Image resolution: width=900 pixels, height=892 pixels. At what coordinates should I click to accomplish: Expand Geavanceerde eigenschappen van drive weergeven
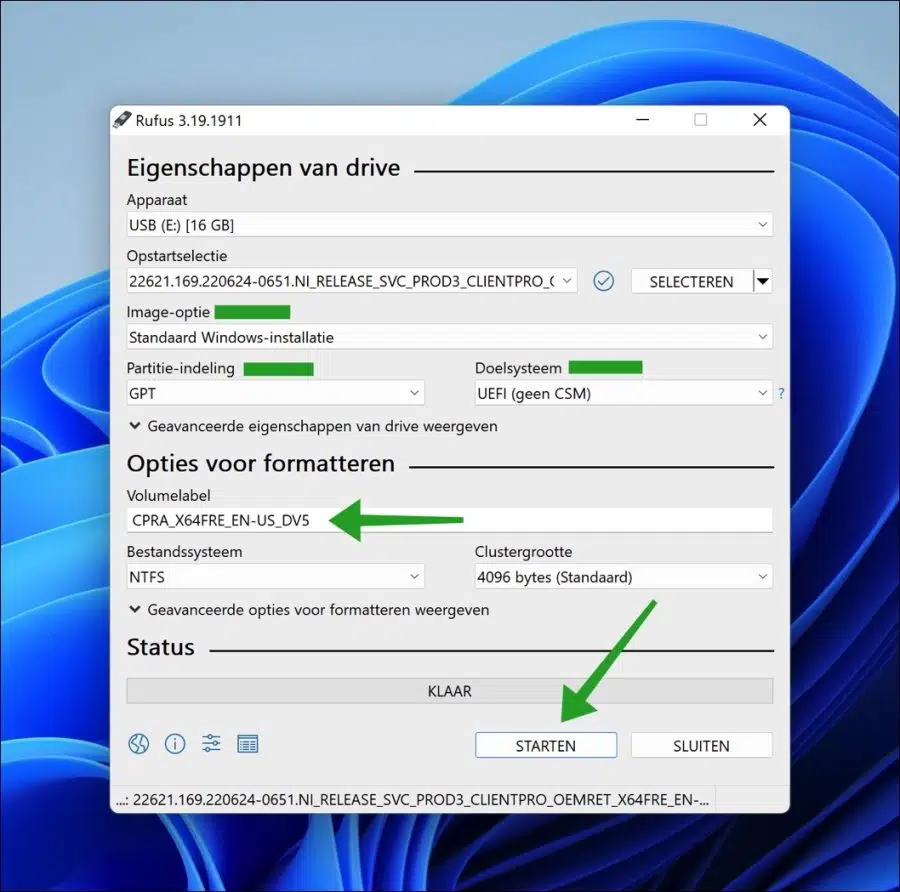tap(313, 426)
